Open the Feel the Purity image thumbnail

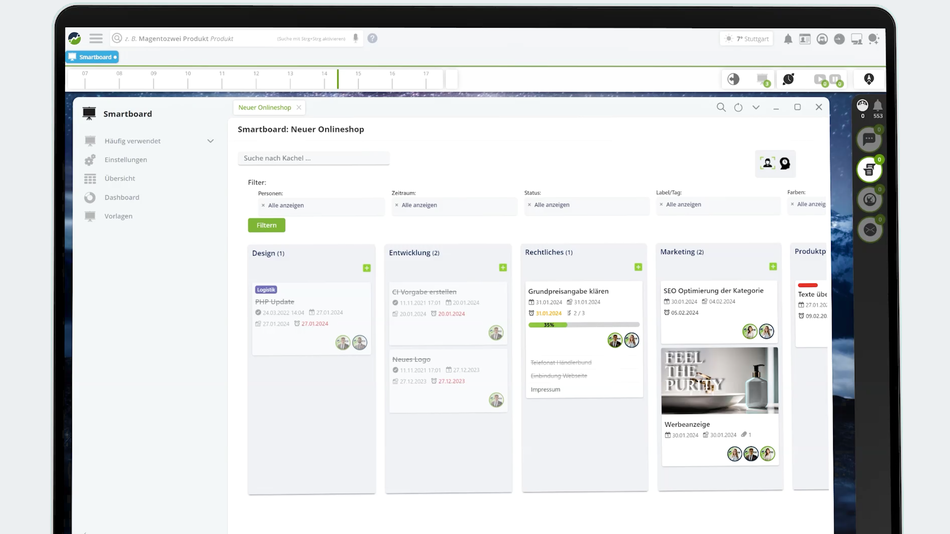[720, 381]
